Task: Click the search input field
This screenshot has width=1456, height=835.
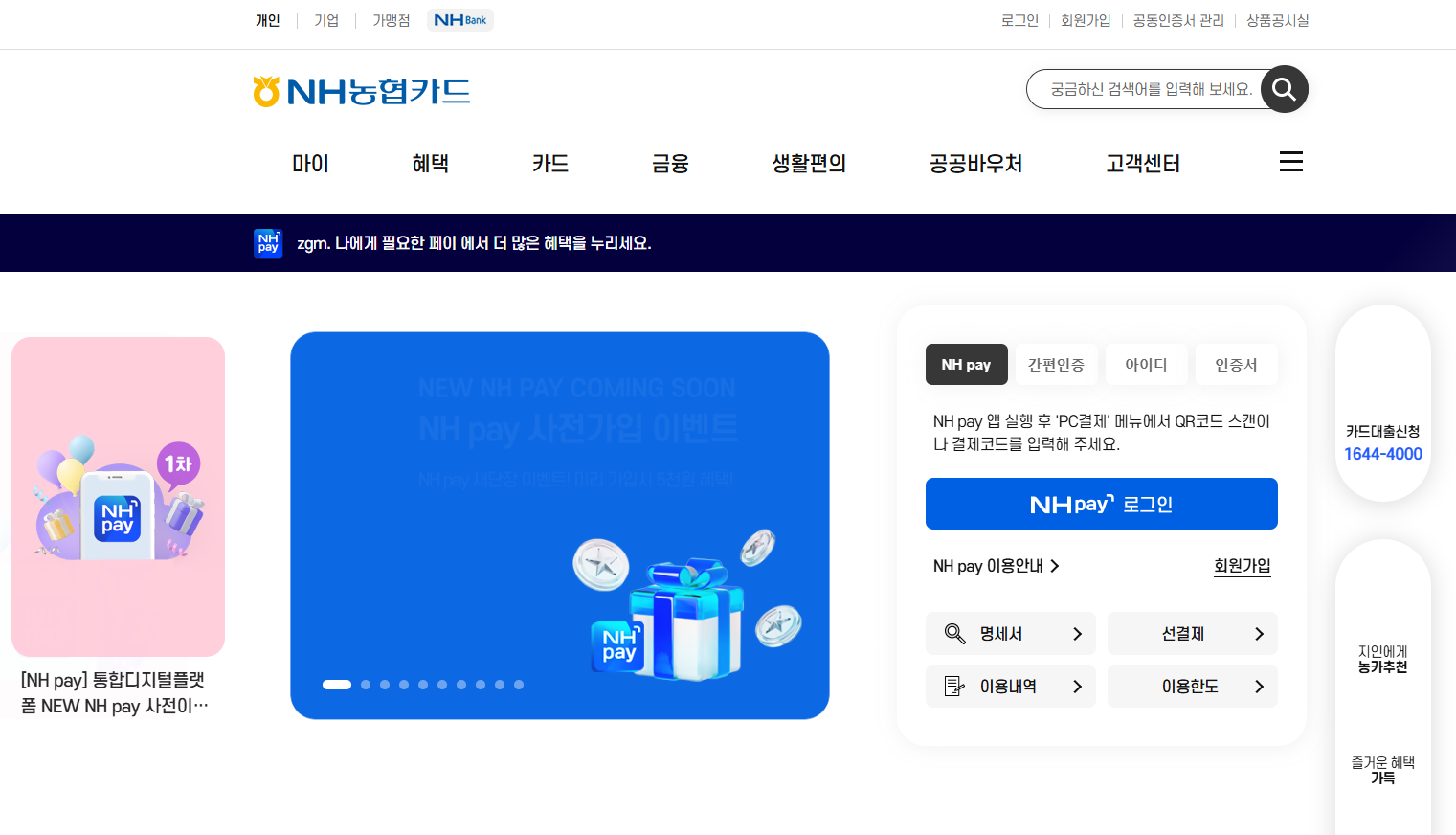Action: point(1149,89)
